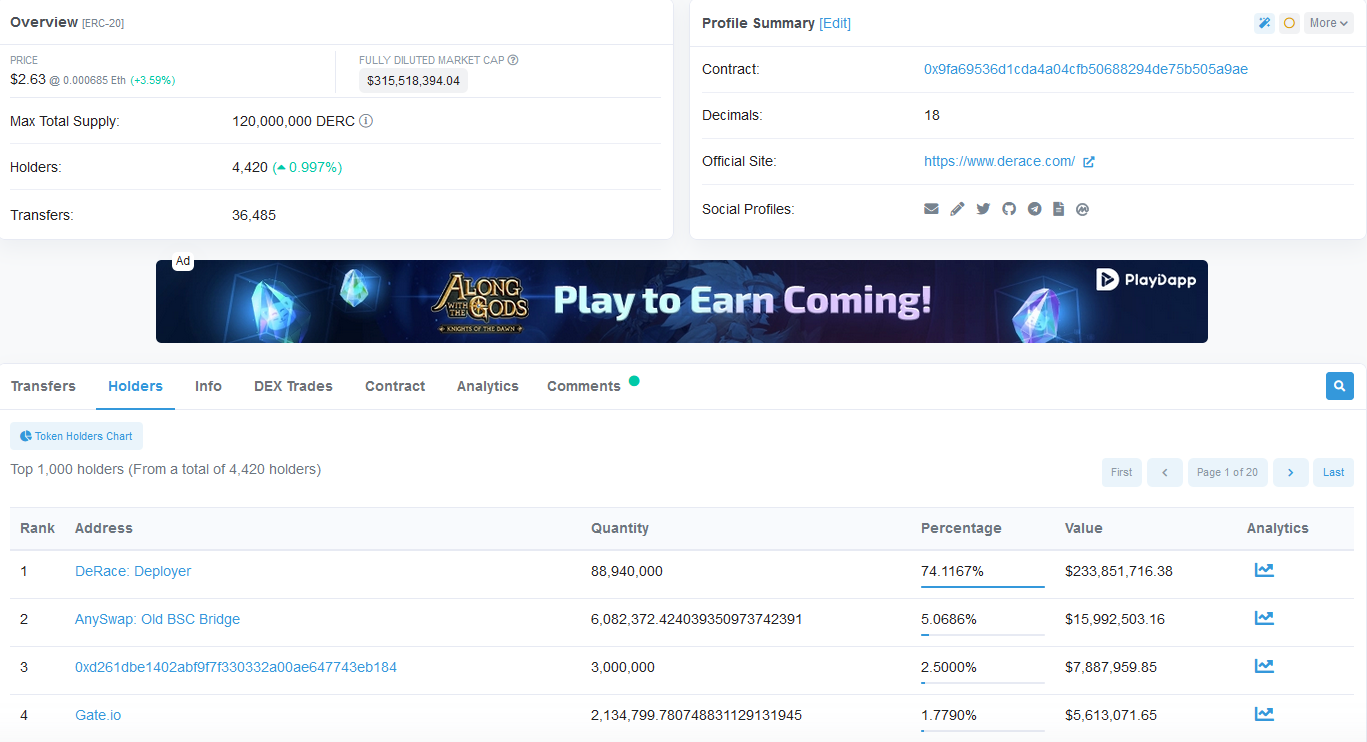Switch to the Transfers tab
The height and width of the screenshot is (742, 1367).
(43, 386)
